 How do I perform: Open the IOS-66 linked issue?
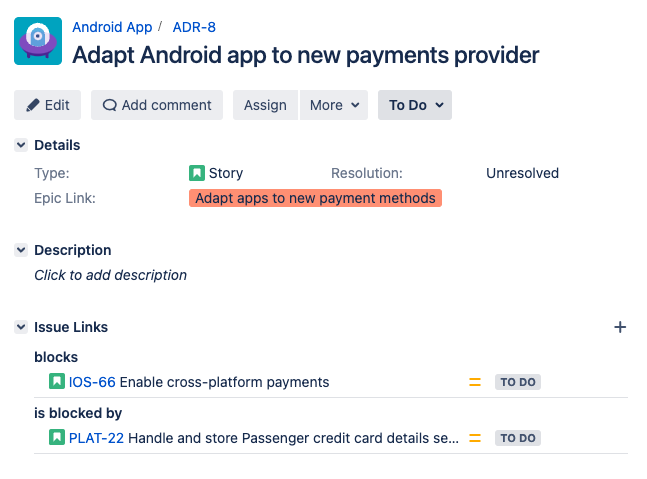tap(92, 382)
